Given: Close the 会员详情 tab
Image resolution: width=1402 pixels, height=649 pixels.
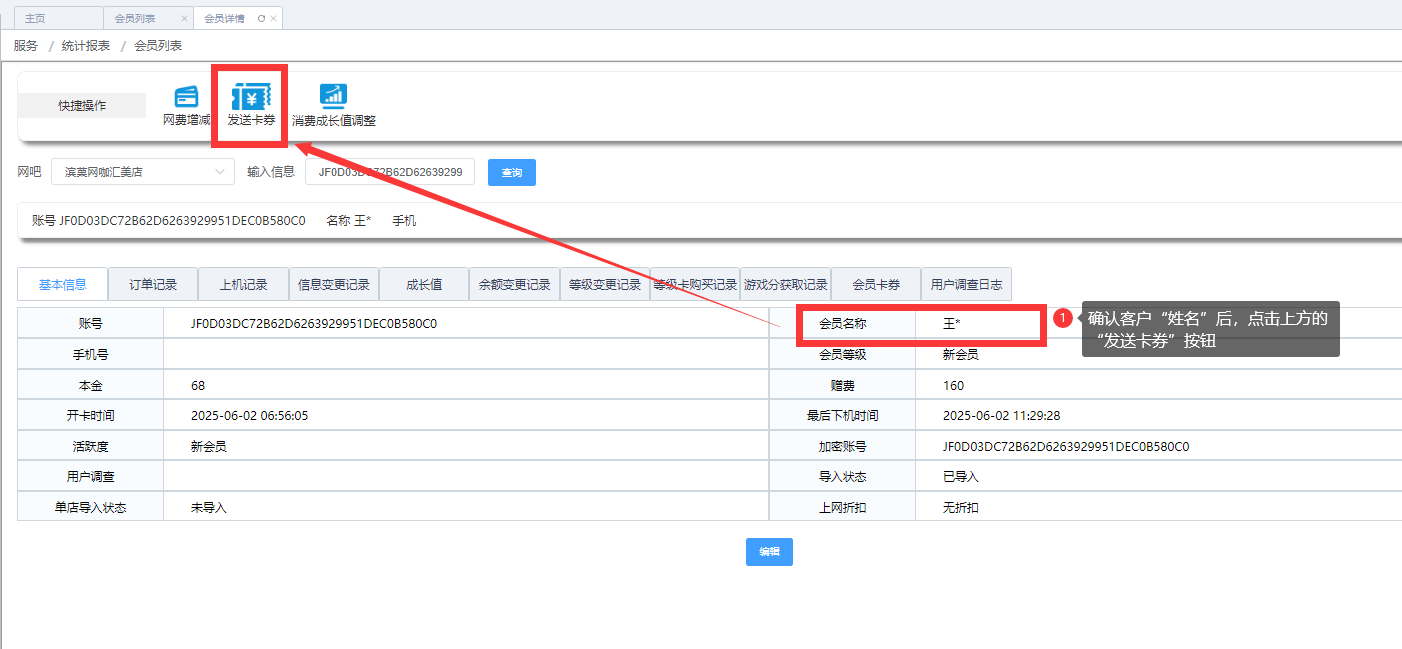Looking at the screenshot, I should click(x=274, y=19).
